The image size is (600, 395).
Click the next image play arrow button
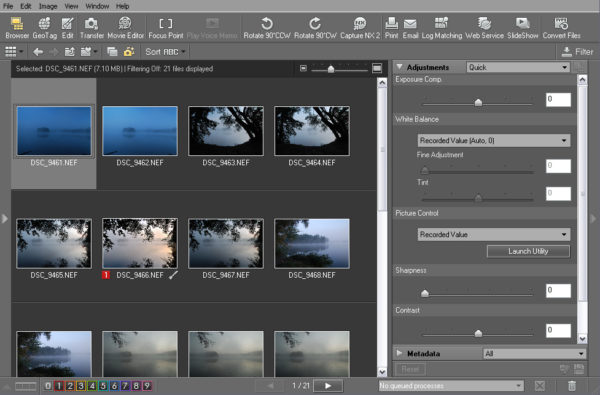pyautogui.click(x=328, y=385)
